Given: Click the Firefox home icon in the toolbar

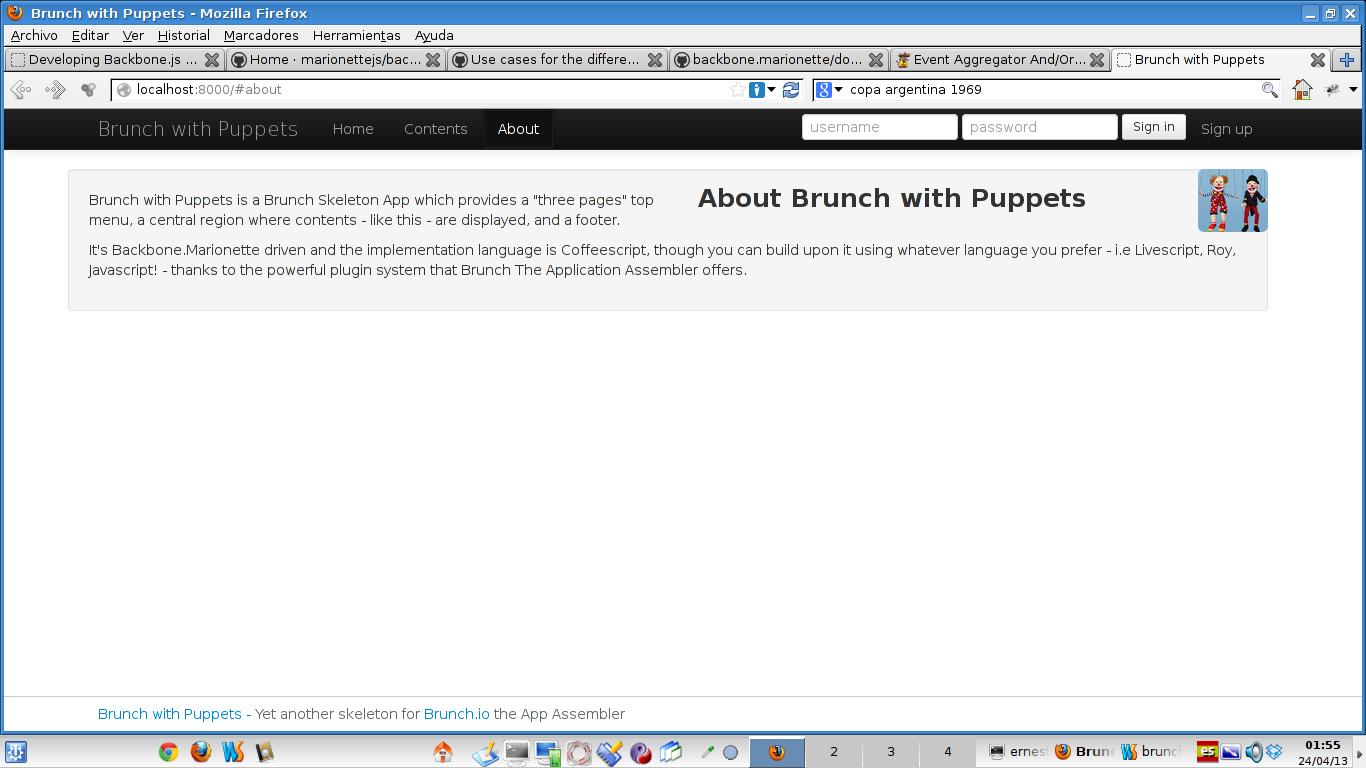Looking at the screenshot, I should (x=1302, y=90).
